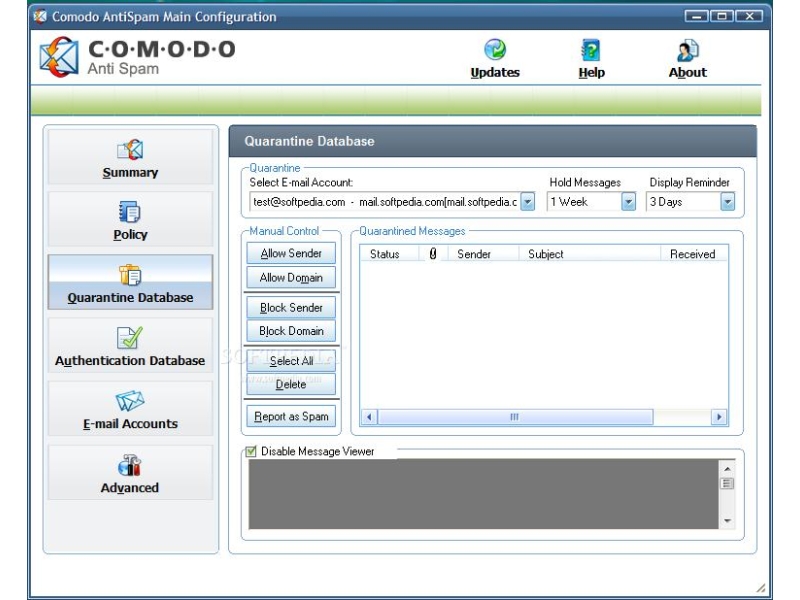Click the Block Domain button
The height and width of the screenshot is (600, 800).
tap(291, 331)
